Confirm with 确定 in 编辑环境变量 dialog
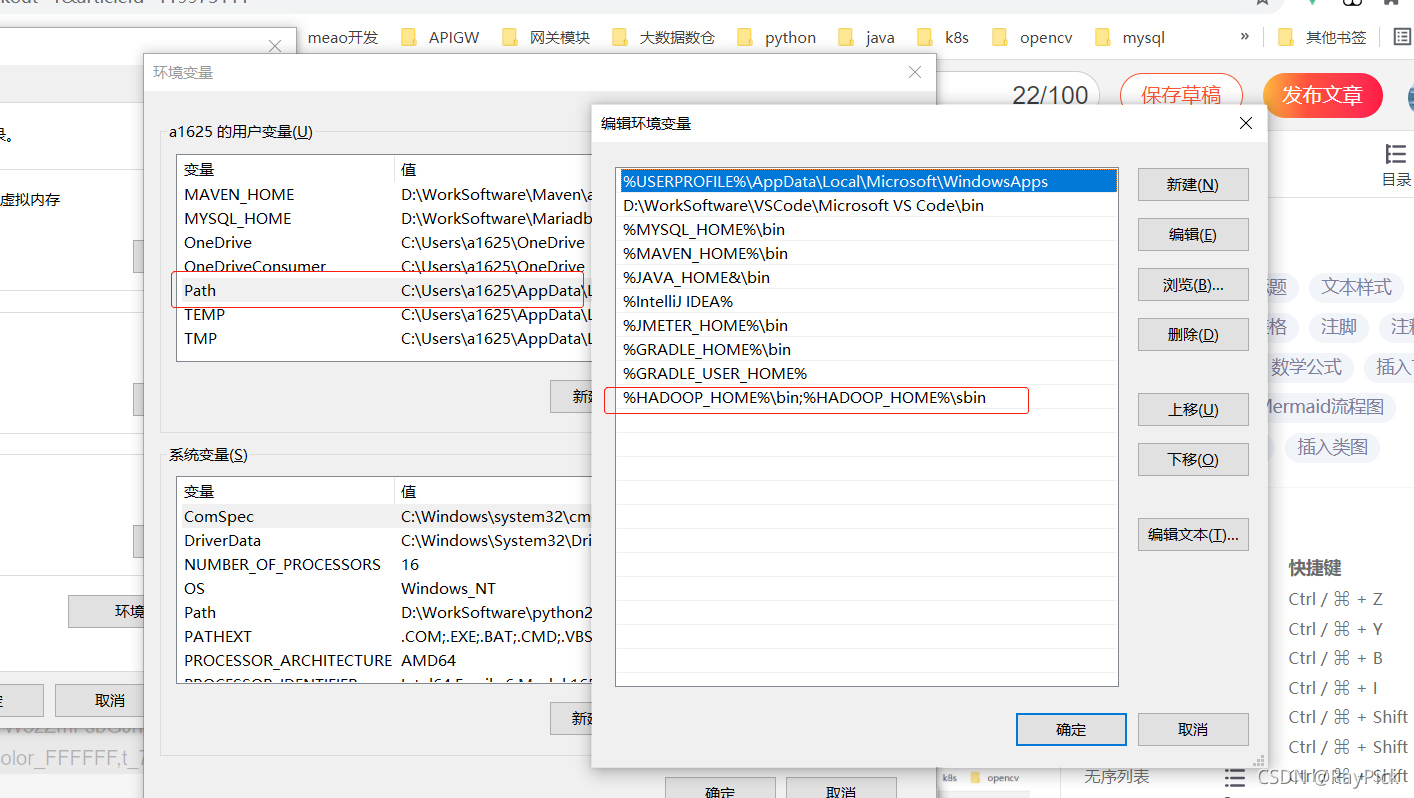Viewport: 1414px width, 798px height. tap(1071, 729)
